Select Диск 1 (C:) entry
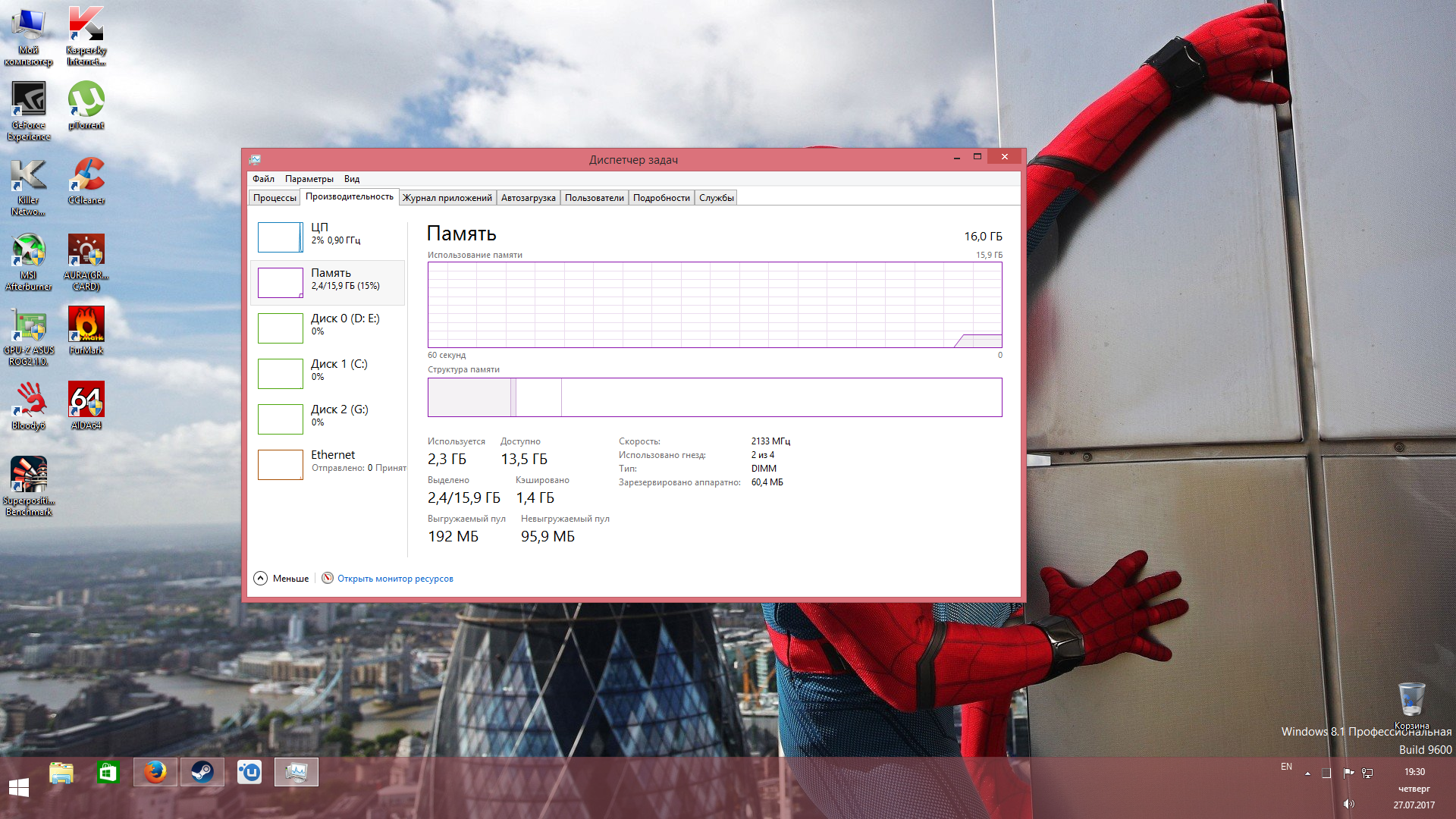1456x819 pixels. coord(328,373)
